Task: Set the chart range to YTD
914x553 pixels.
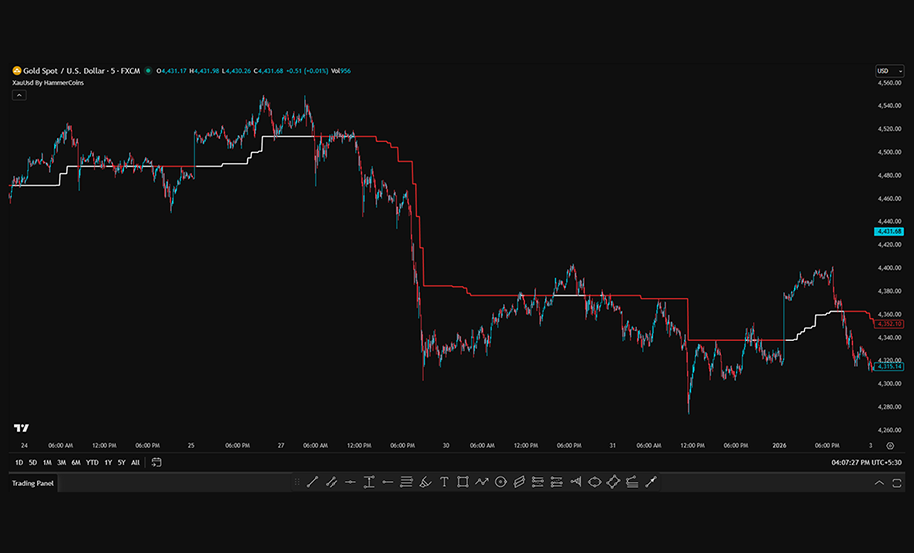Action: coord(92,462)
